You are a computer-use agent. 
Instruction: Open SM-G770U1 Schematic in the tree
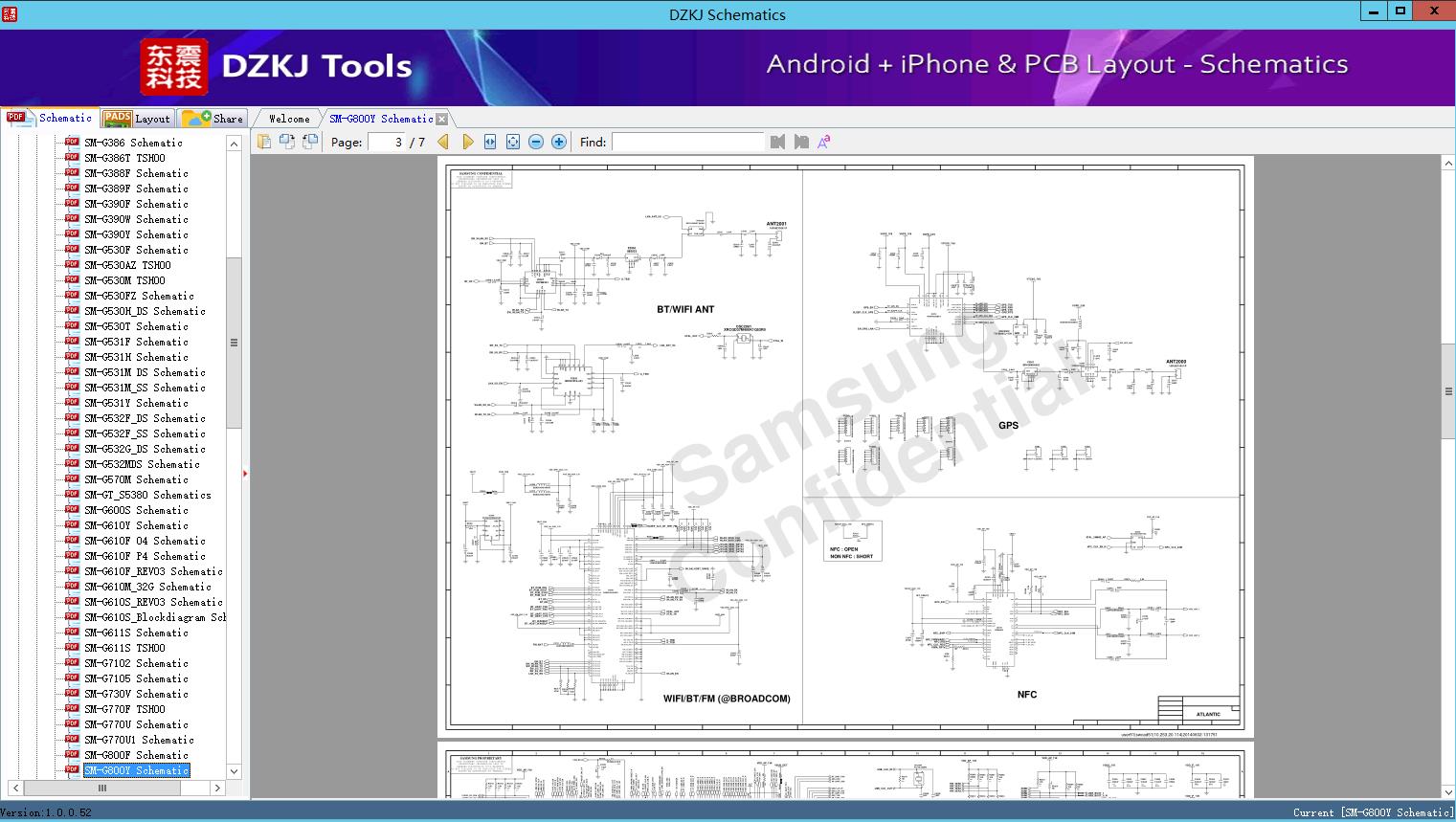tap(139, 740)
